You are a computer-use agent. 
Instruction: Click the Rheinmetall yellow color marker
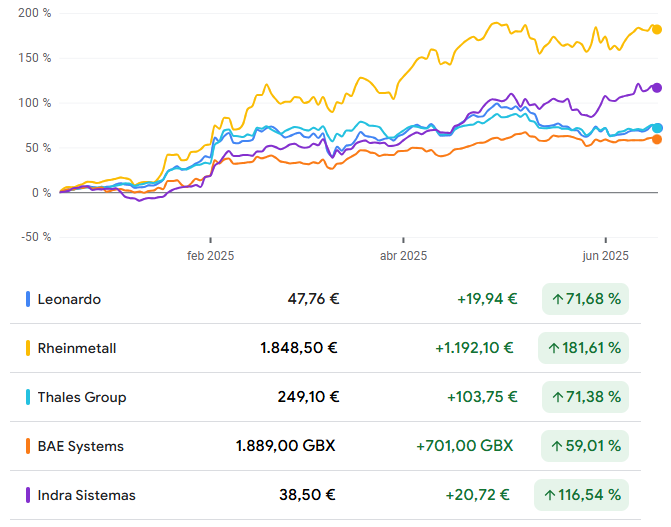(27, 348)
